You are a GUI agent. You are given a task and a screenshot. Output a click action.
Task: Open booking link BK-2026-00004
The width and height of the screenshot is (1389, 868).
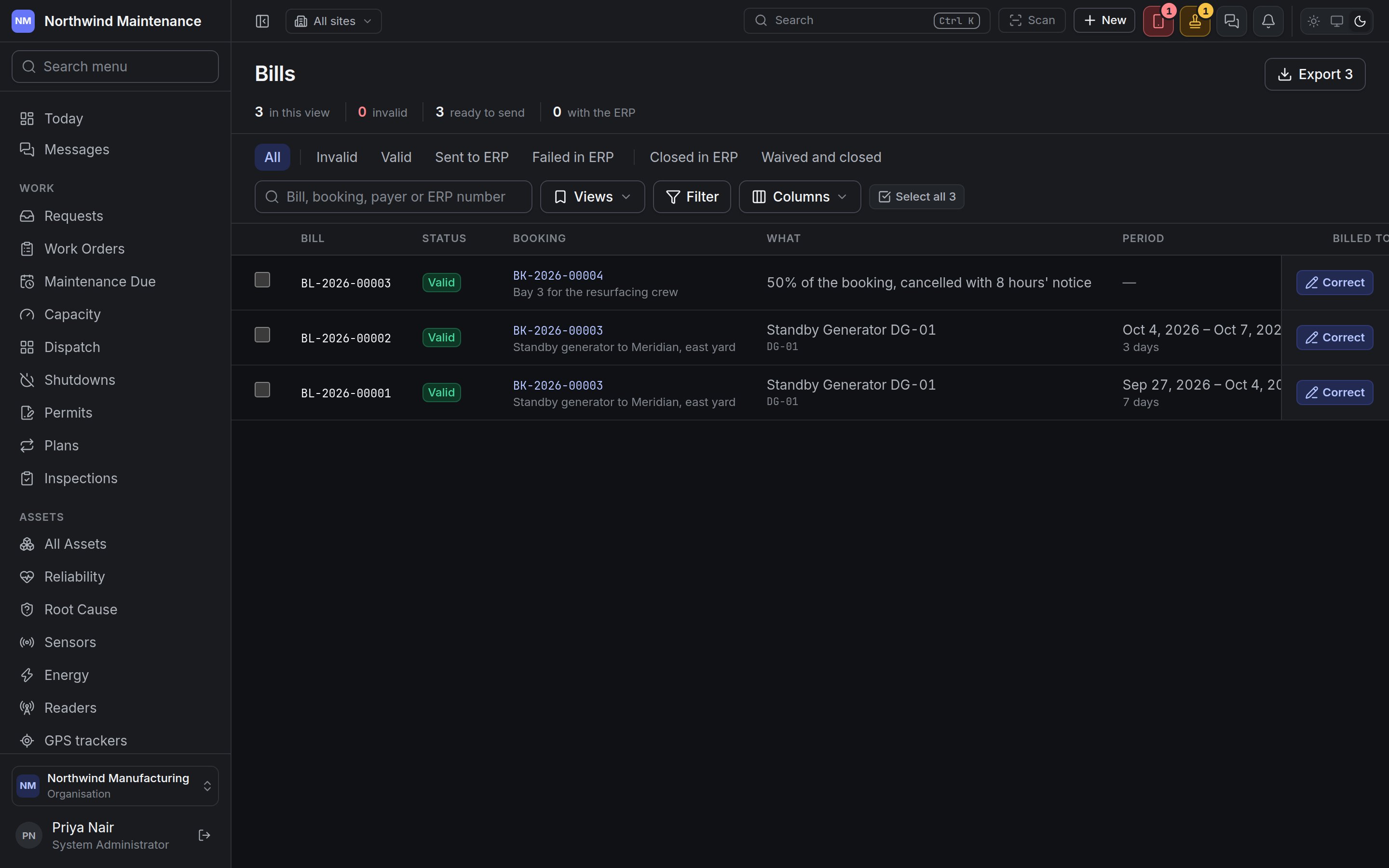pos(558,275)
